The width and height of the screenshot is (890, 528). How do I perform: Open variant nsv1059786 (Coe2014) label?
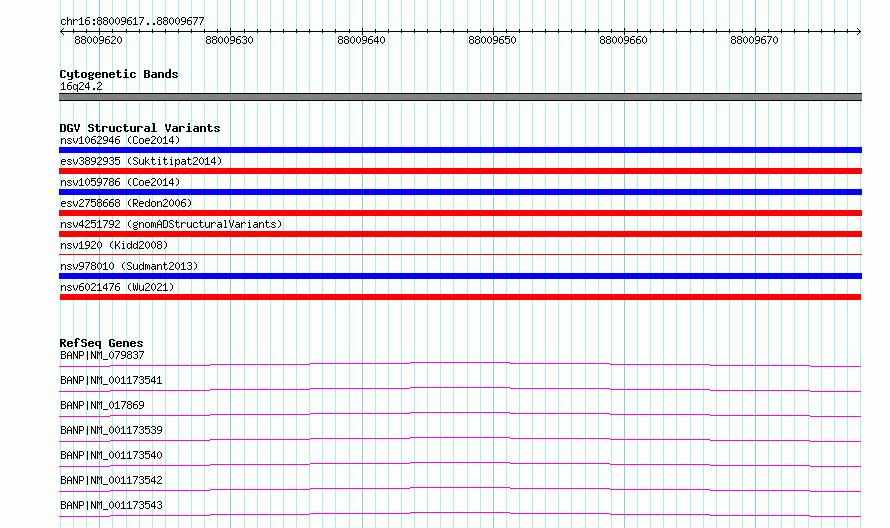[120, 182]
